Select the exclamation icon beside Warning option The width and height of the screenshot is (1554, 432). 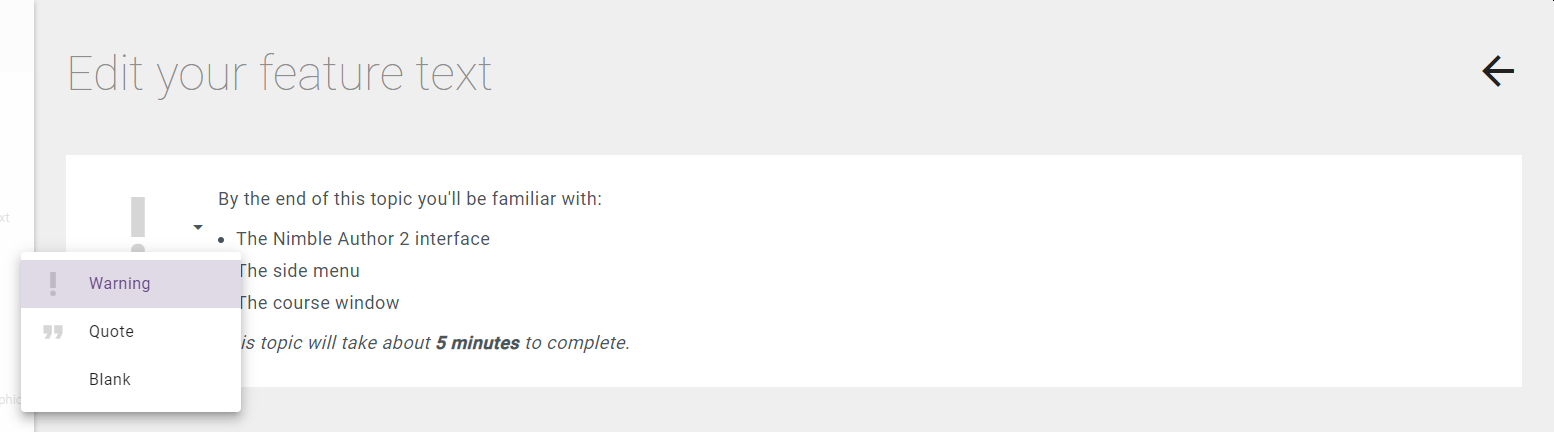pos(53,284)
